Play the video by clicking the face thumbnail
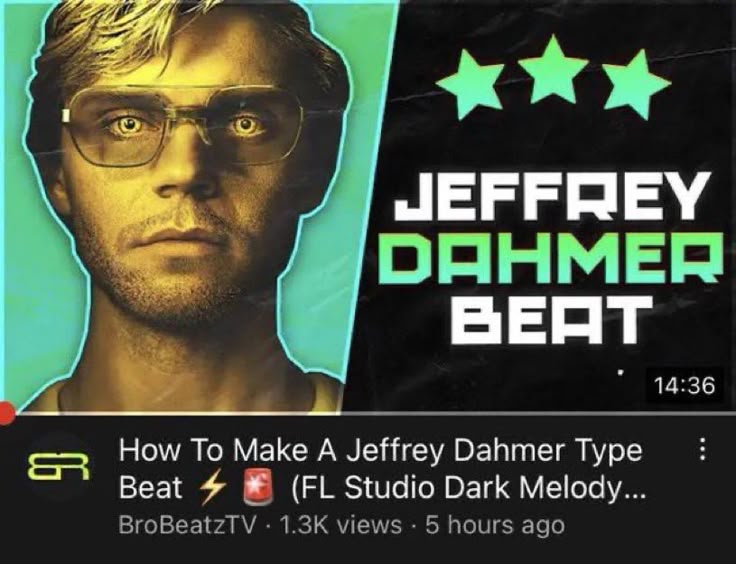 click(188, 206)
